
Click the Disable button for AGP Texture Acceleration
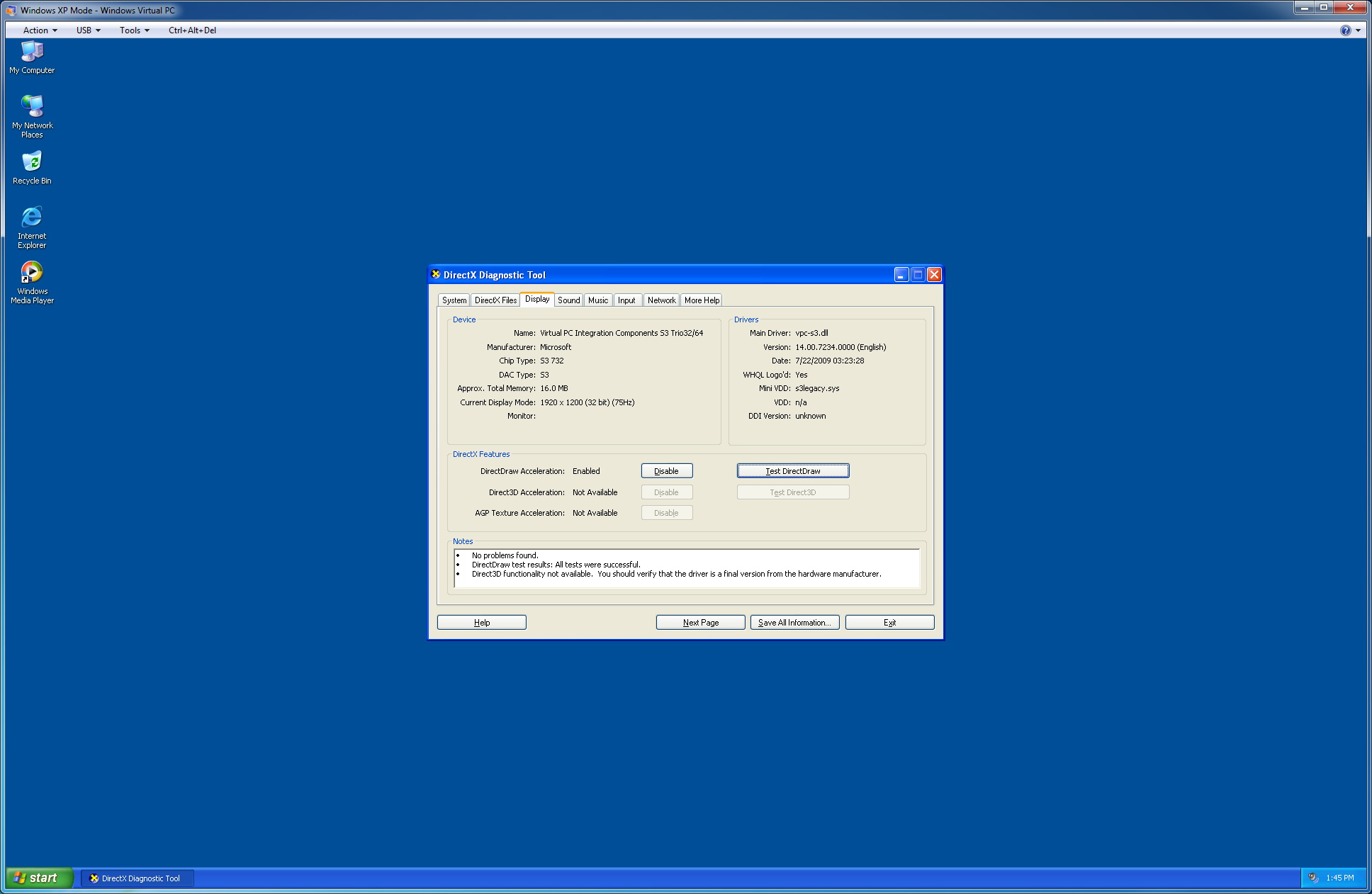[666, 513]
